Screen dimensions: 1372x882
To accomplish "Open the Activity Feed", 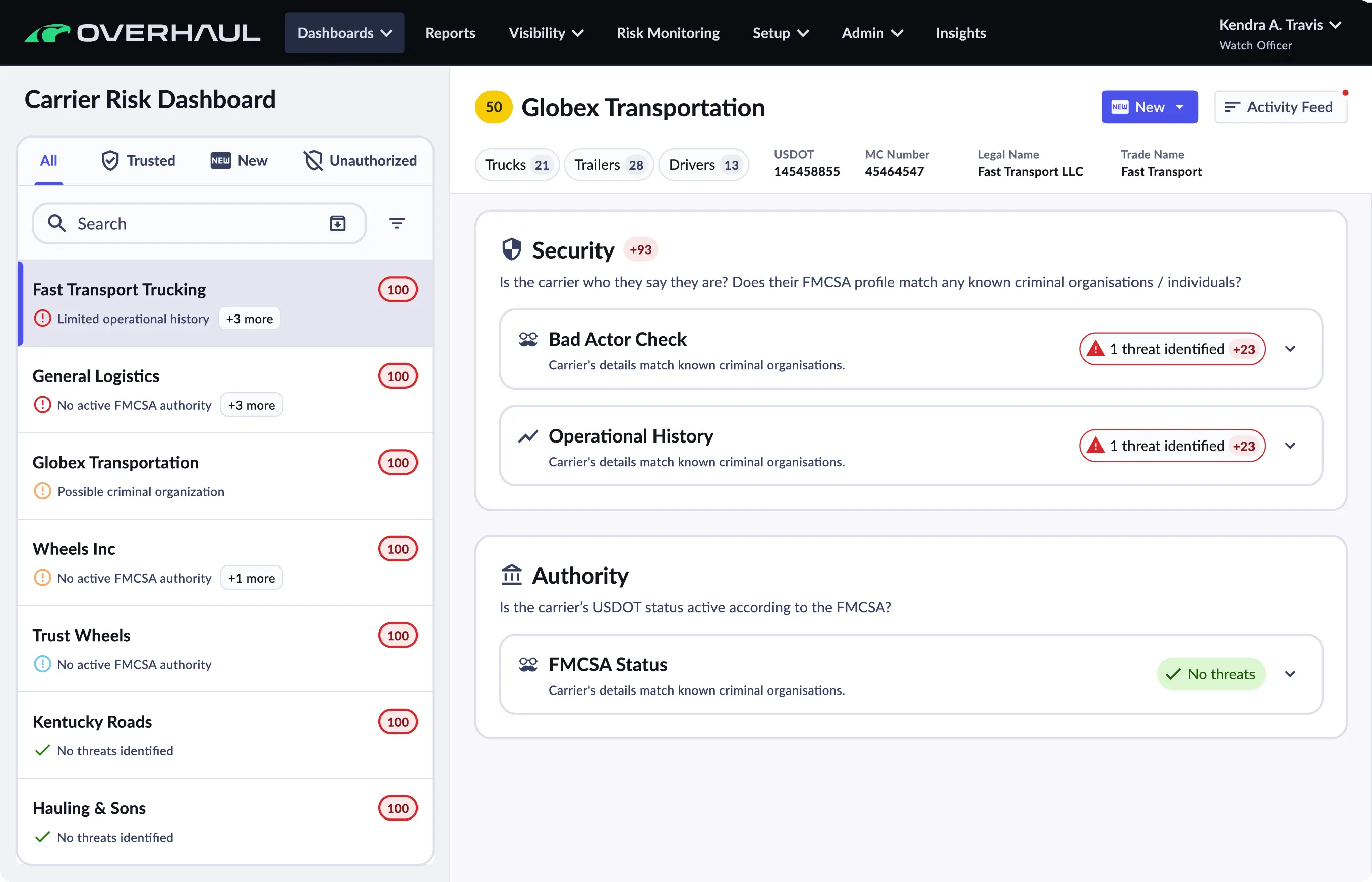I will (1280, 107).
